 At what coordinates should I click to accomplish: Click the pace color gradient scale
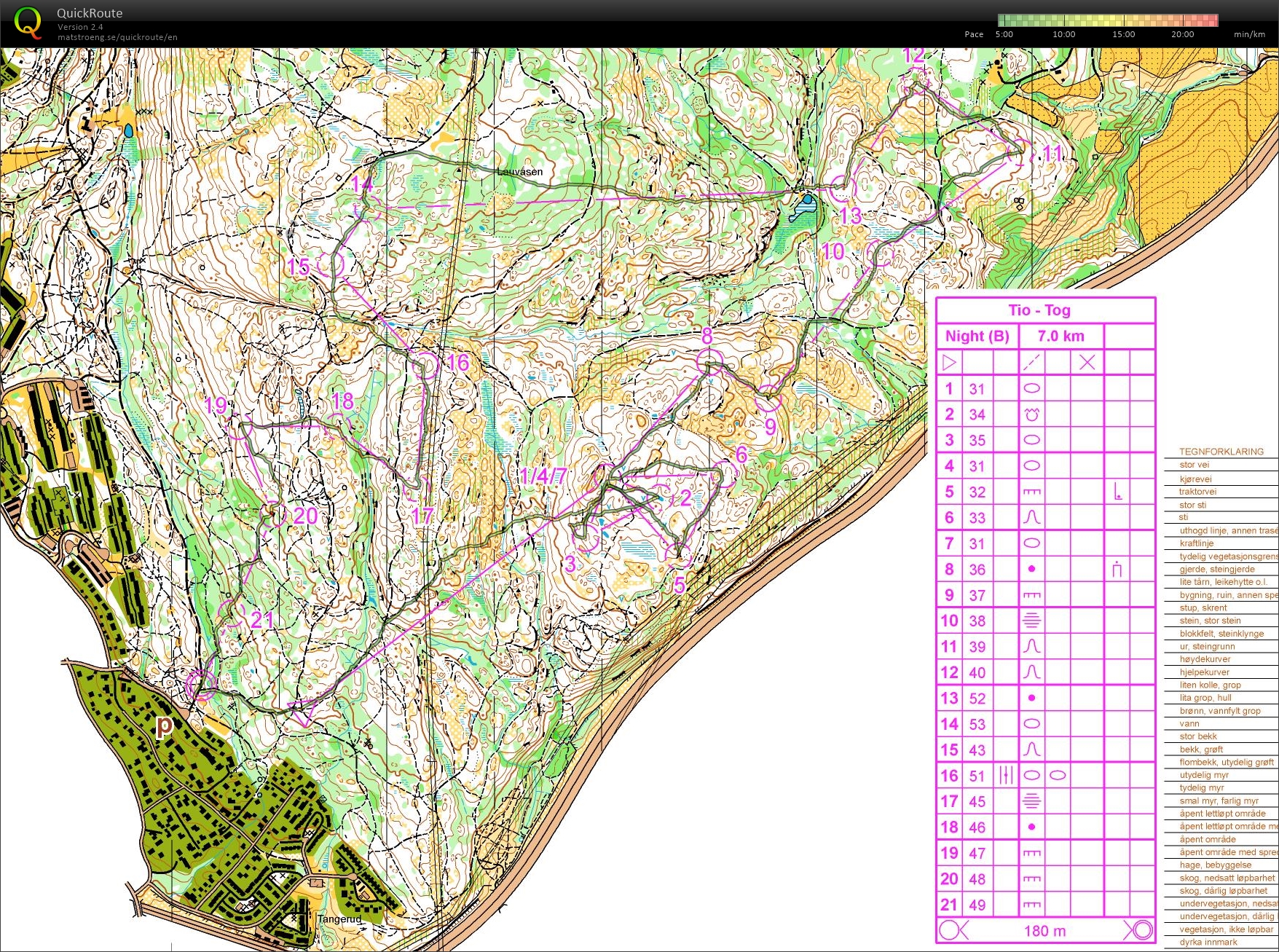click(x=1107, y=20)
